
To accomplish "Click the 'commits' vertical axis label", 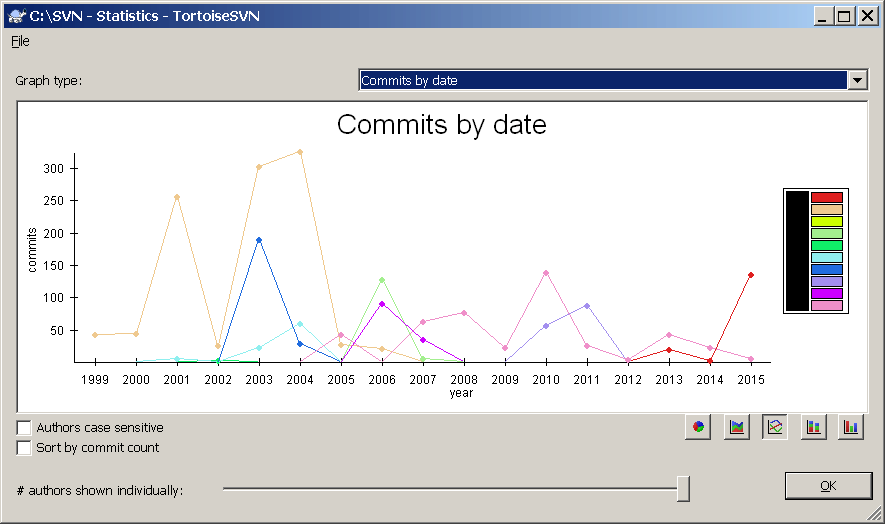I will coord(32,250).
